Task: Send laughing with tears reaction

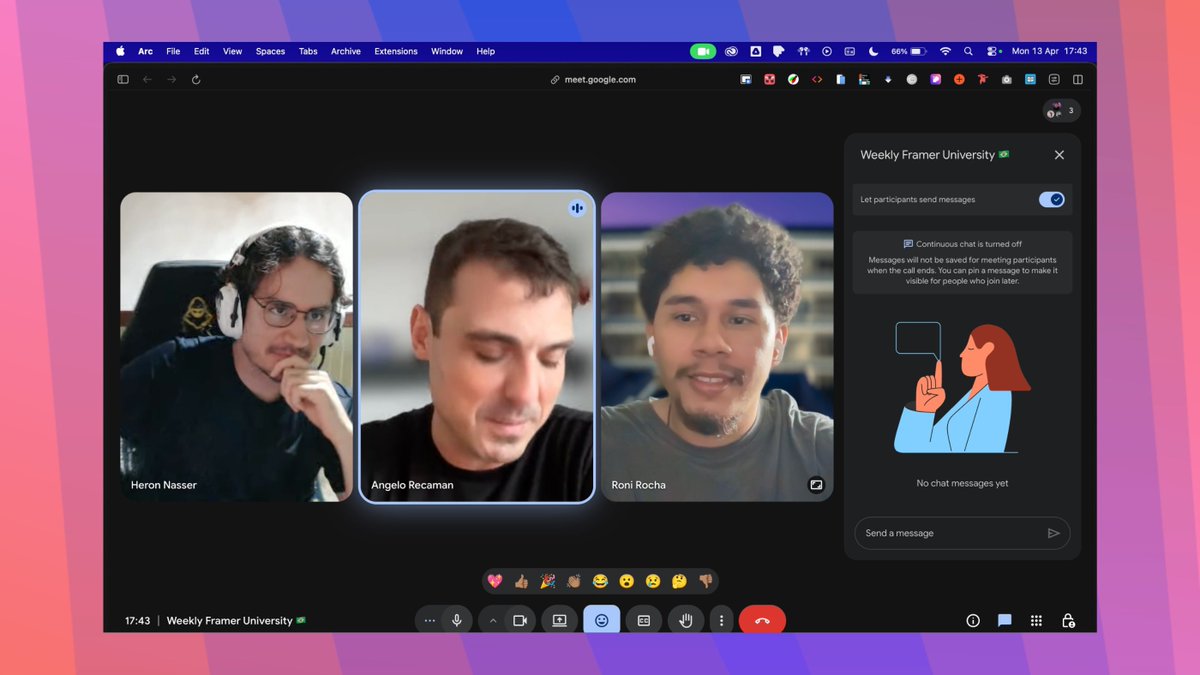Action: click(x=600, y=581)
